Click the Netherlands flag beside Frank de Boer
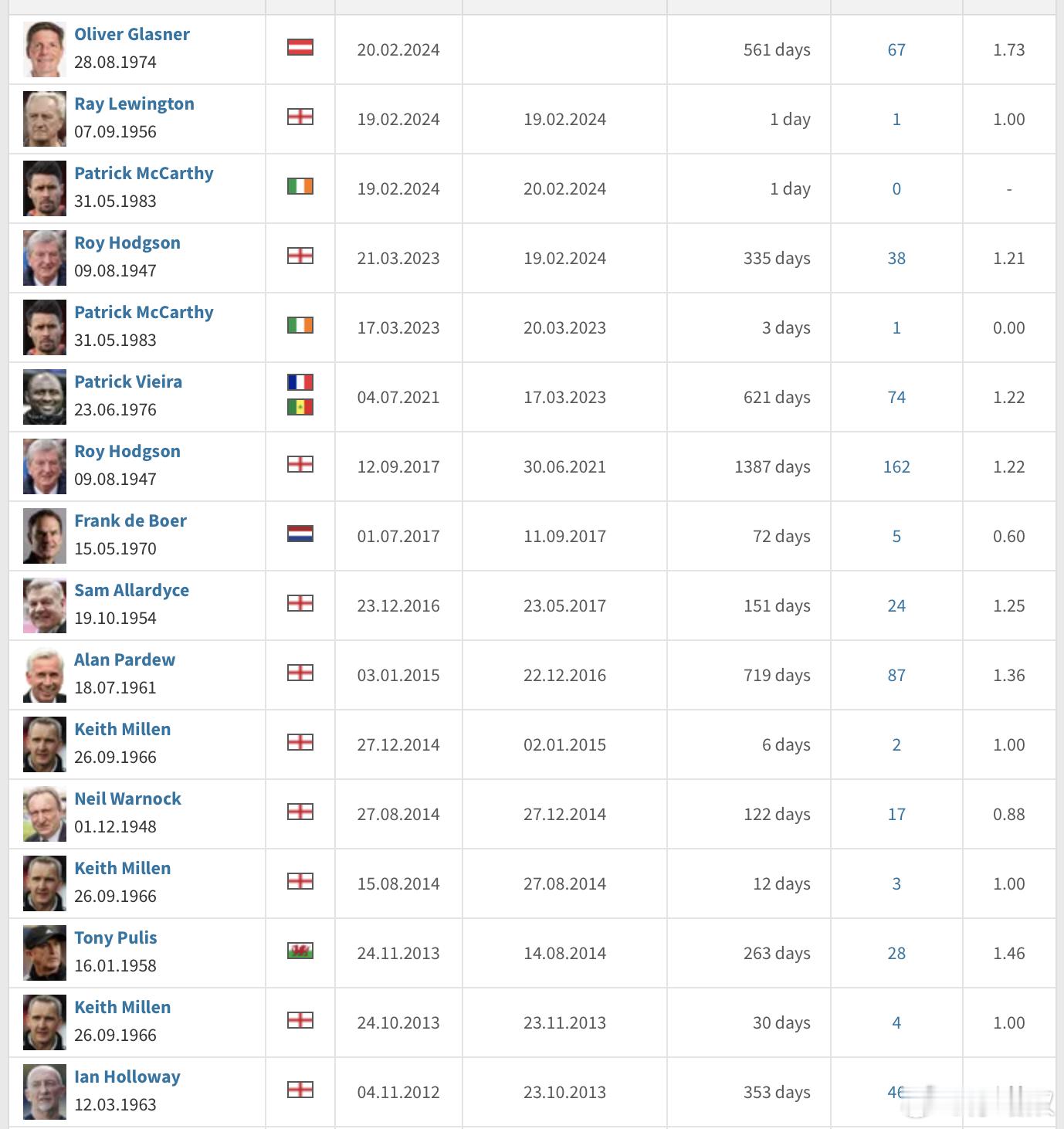This screenshot has height=1129, width=1064. tap(300, 534)
